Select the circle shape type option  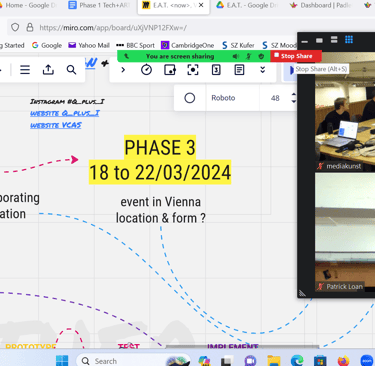coord(190,98)
